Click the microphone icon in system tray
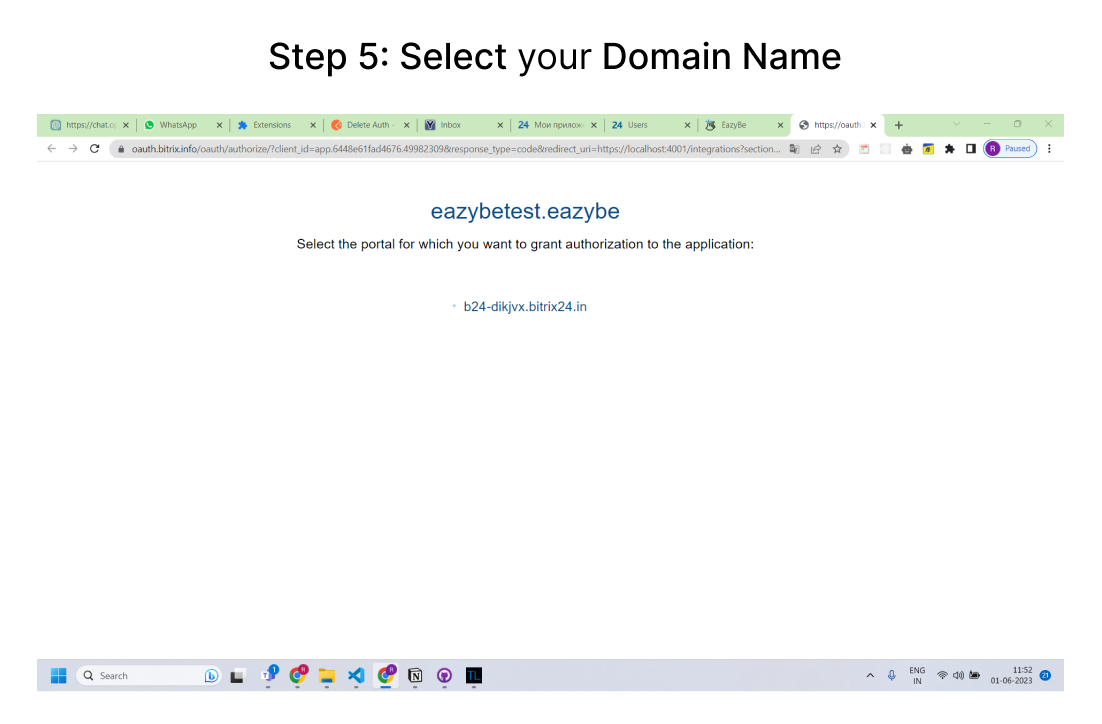1102x724 pixels. click(x=891, y=675)
